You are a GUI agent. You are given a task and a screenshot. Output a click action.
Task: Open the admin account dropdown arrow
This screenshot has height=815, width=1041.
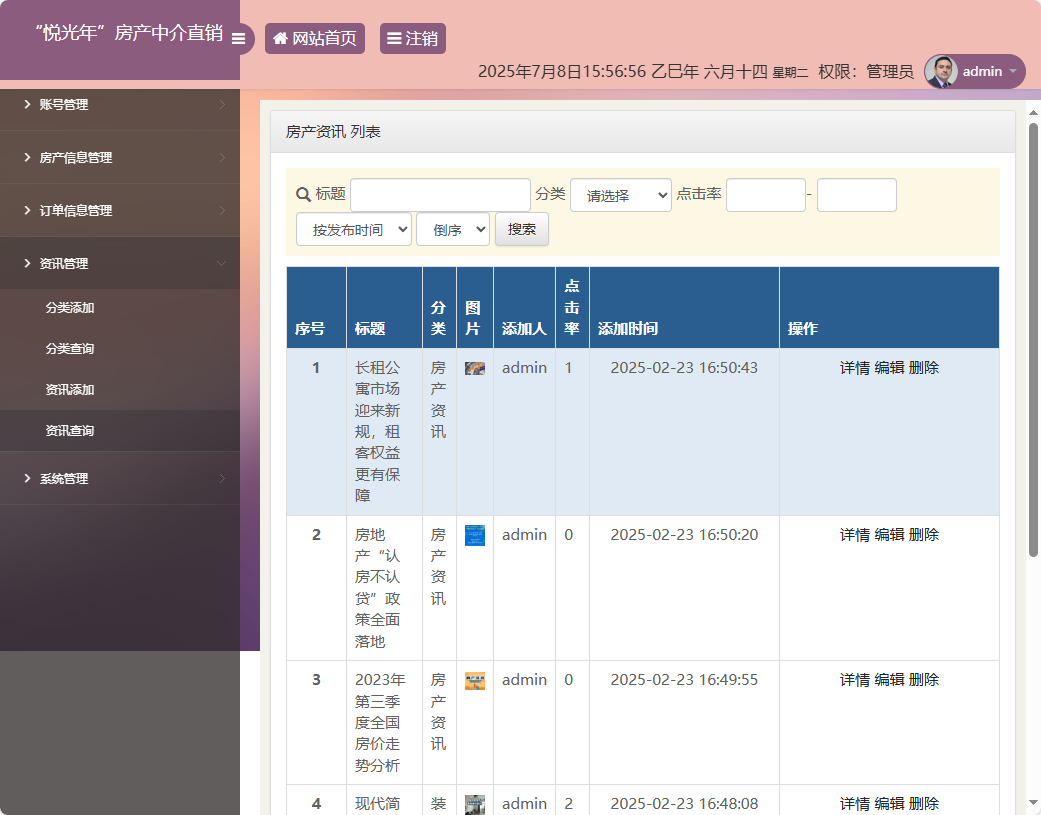tap(1014, 71)
